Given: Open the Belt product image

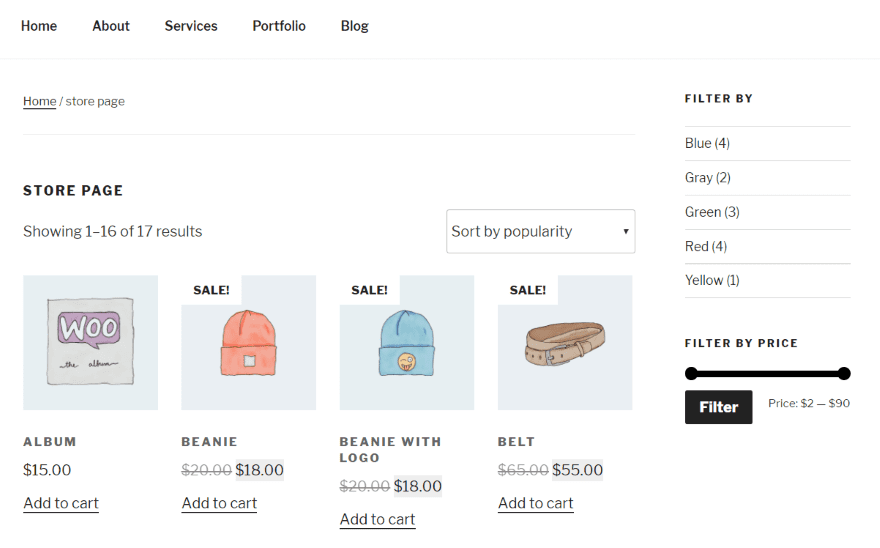Looking at the screenshot, I should point(565,342).
